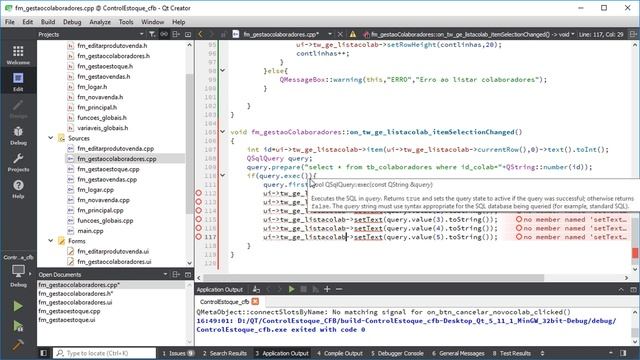The width and height of the screenshot is (640, 360).
Task: Open the symbol selector dropdown
Action: [x=572, y=34]
